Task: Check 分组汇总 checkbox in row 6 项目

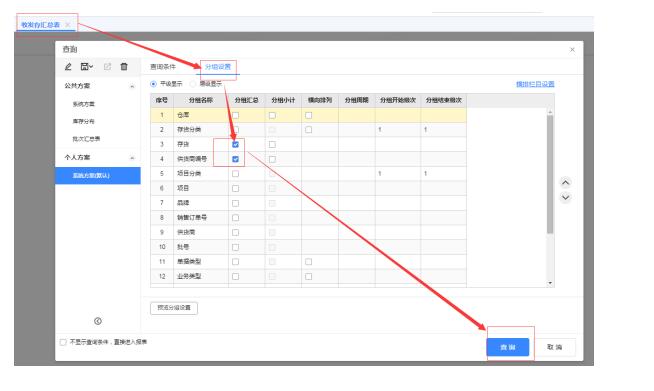Action: click(x=236, y=189)
